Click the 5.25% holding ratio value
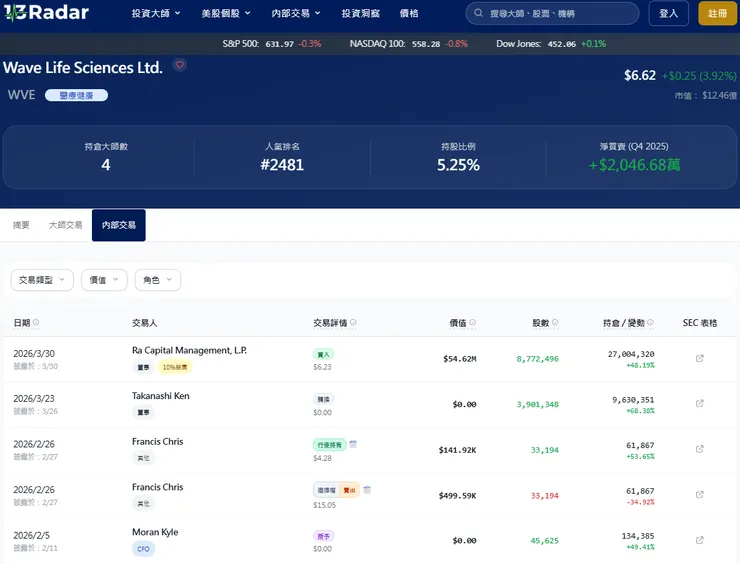This screenshot has width=740, height=564. tap(458, 165)
